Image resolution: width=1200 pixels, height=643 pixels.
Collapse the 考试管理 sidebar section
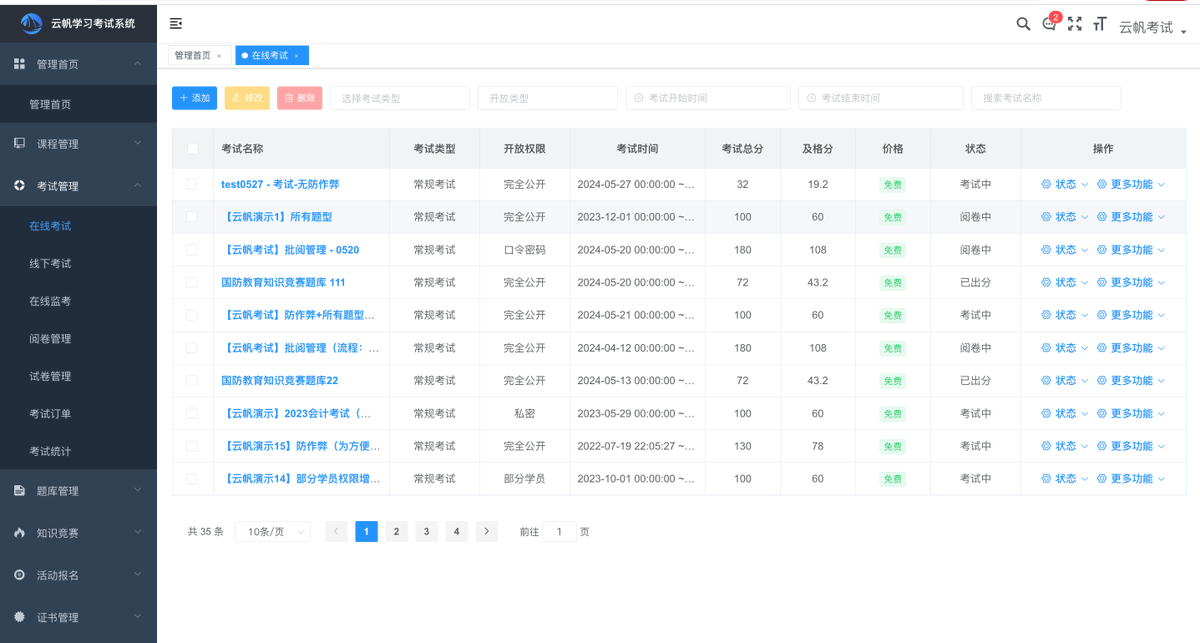(x=78, y=185)
